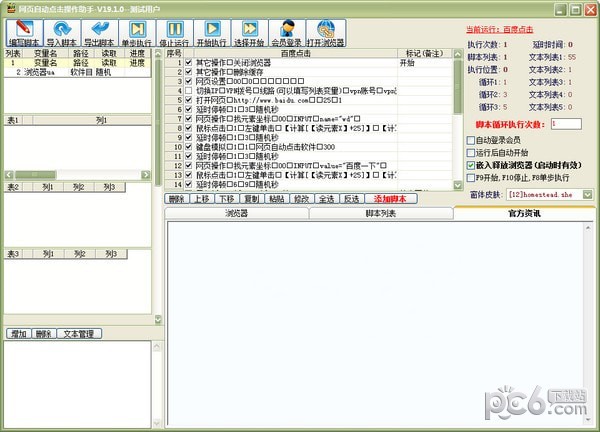This screenshot has width=600, height=432.
Task: Select row 10 键盘模拟 script line
Action: tap(308, 147)
